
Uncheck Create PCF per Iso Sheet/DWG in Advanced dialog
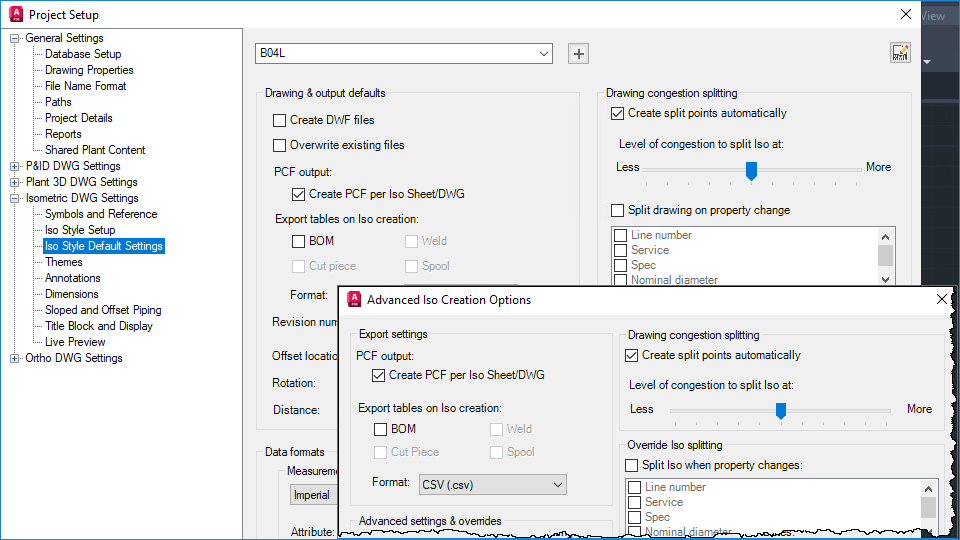378,375
